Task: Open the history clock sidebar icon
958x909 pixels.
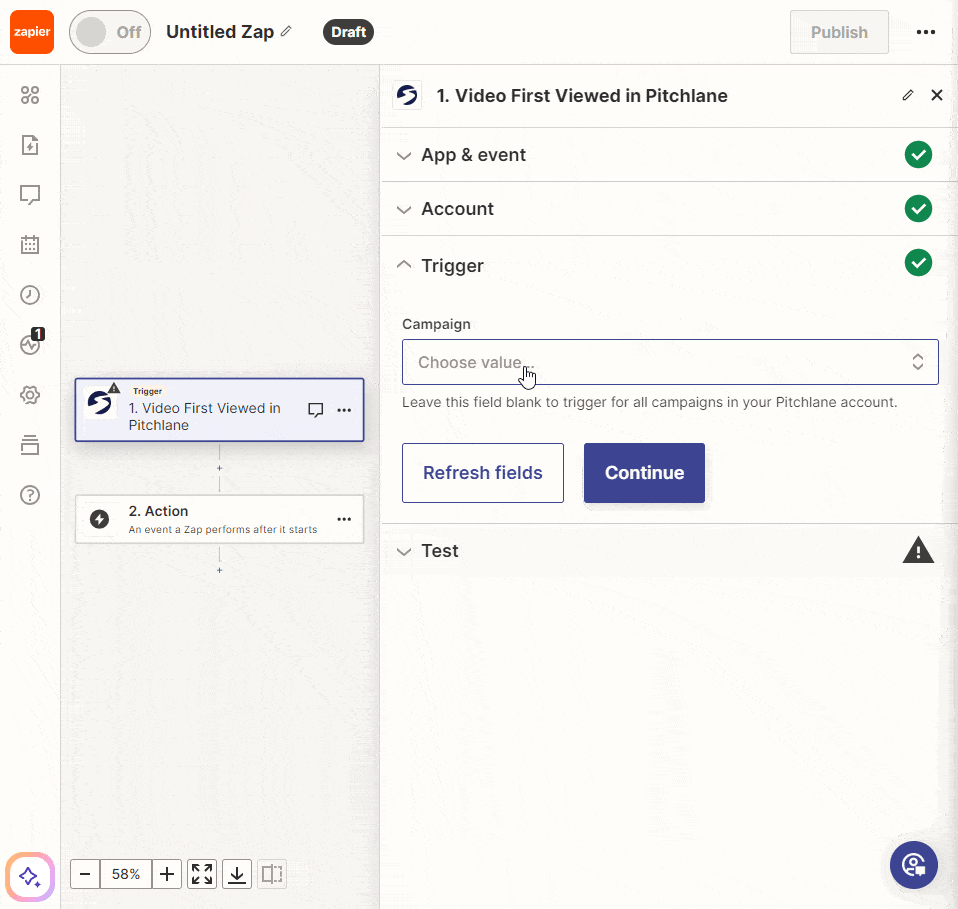Action: point(30,295)
